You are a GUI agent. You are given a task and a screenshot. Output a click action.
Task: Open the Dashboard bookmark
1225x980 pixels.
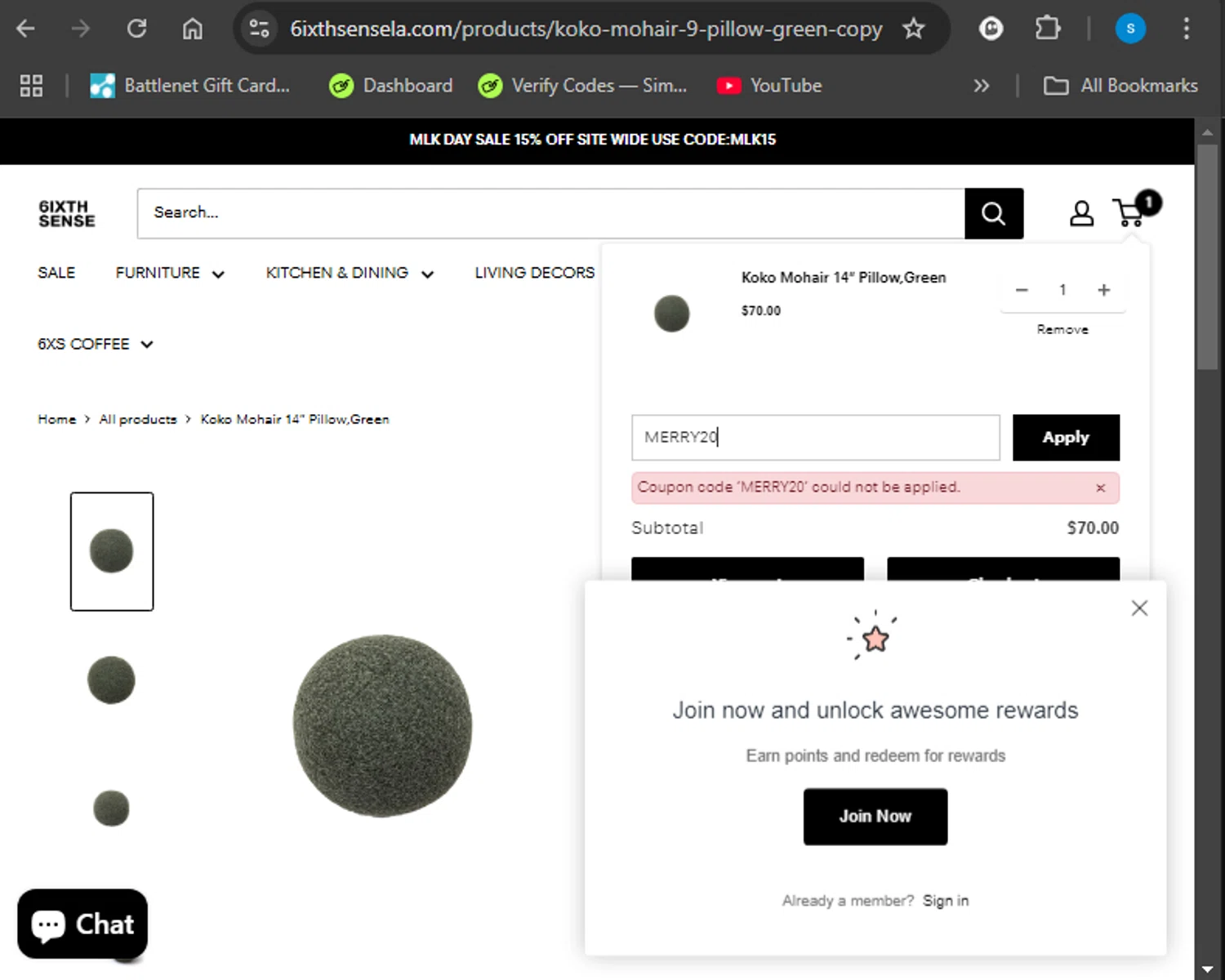click(x=391, y=86)
